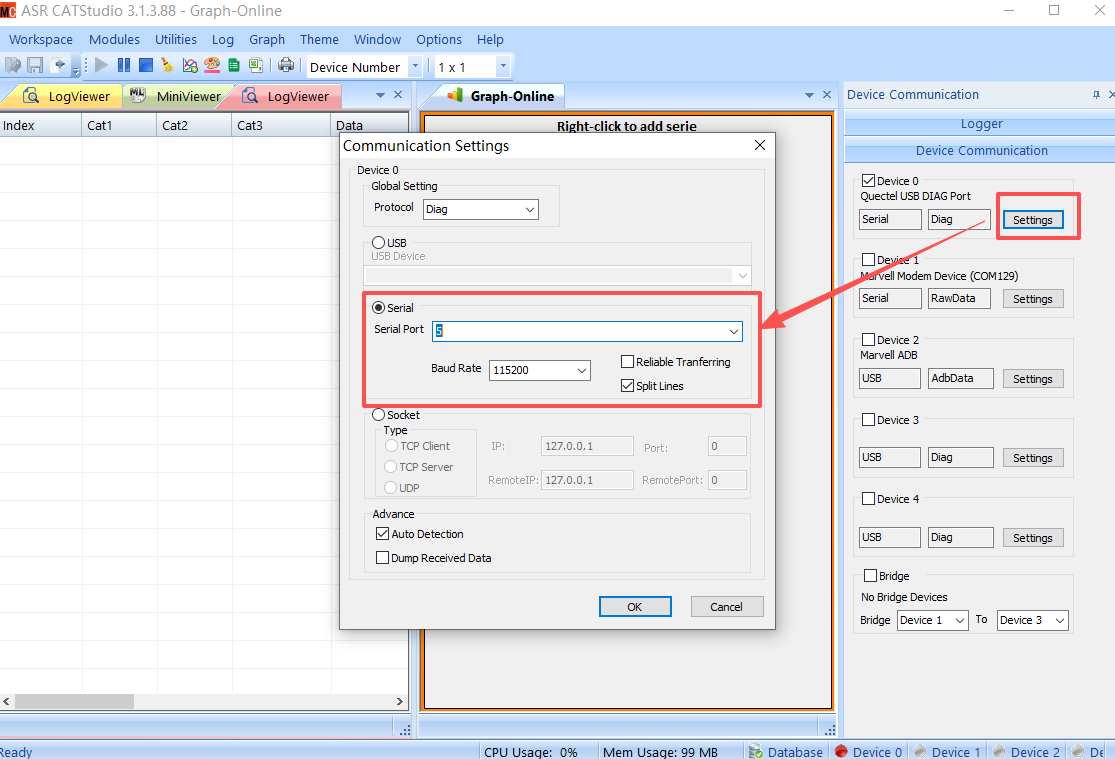Open Settings for Device 2 Marvell ADB
Viewport: 1115px width, 759px height.
pos(1033,379)
